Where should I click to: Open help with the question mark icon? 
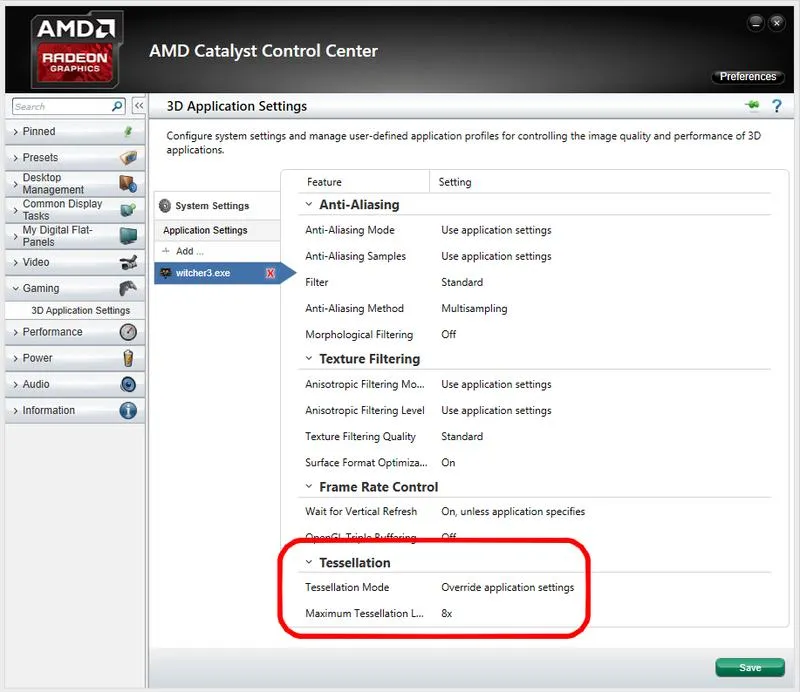(x=775, y=106)
